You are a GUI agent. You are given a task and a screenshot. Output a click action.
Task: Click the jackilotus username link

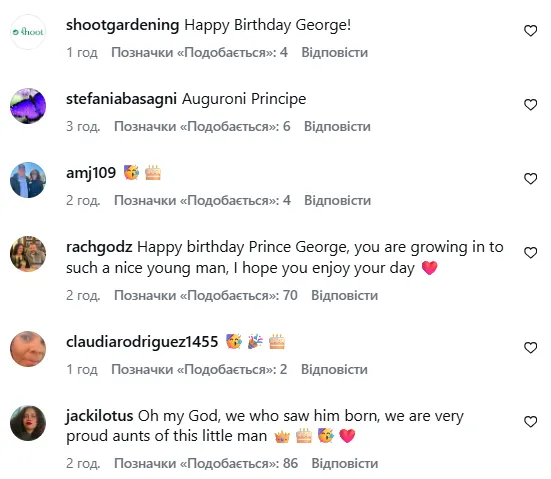coord(99,416)
